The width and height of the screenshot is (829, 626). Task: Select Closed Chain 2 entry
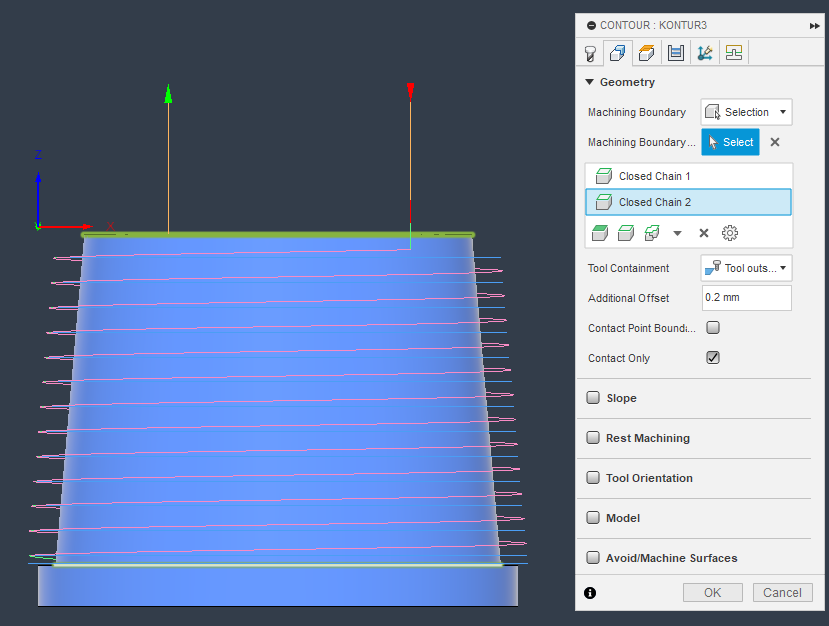point(688,202)
